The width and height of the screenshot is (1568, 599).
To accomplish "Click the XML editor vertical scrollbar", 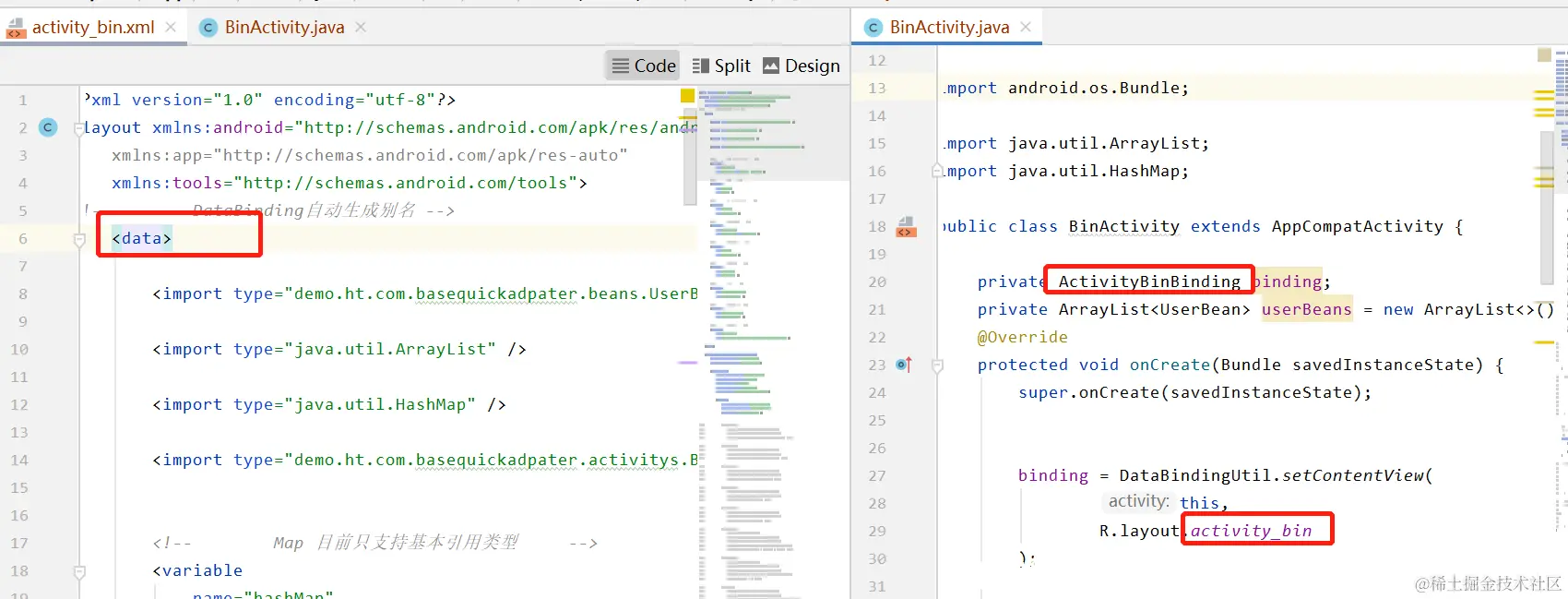I will [x=689, y=159].
